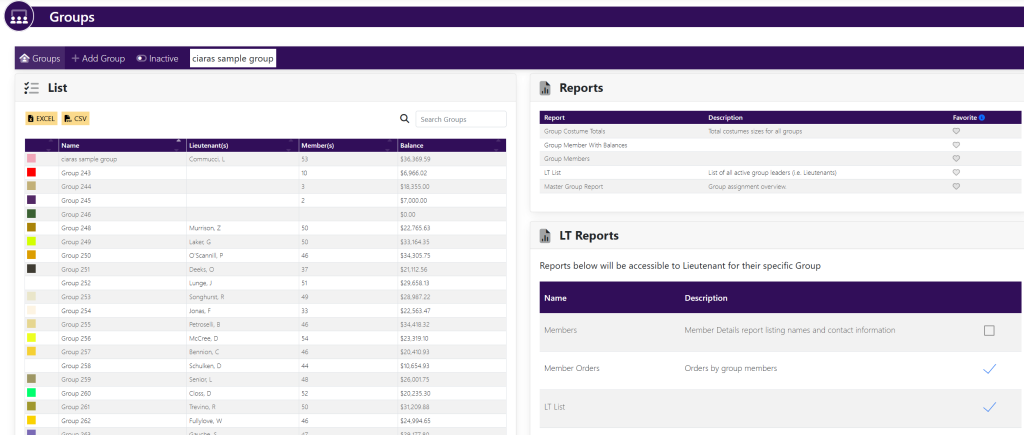This screenshot has width=1024, height=435.
Task: Click the List panel checklist icon
Action: 31,88
